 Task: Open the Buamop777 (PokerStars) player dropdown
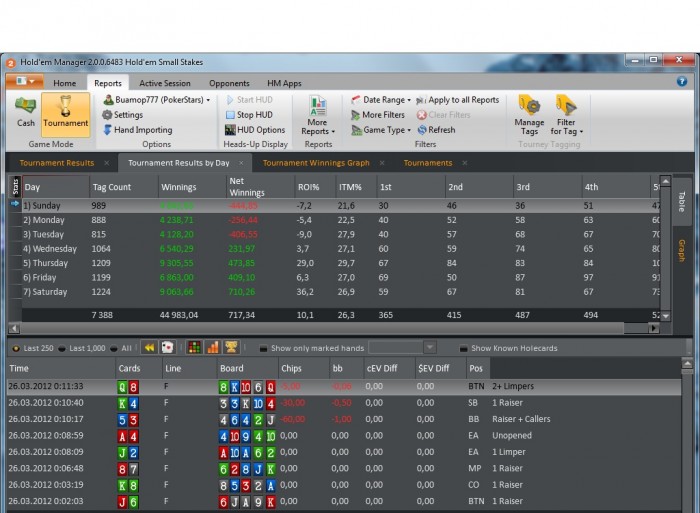coord(157,100)
